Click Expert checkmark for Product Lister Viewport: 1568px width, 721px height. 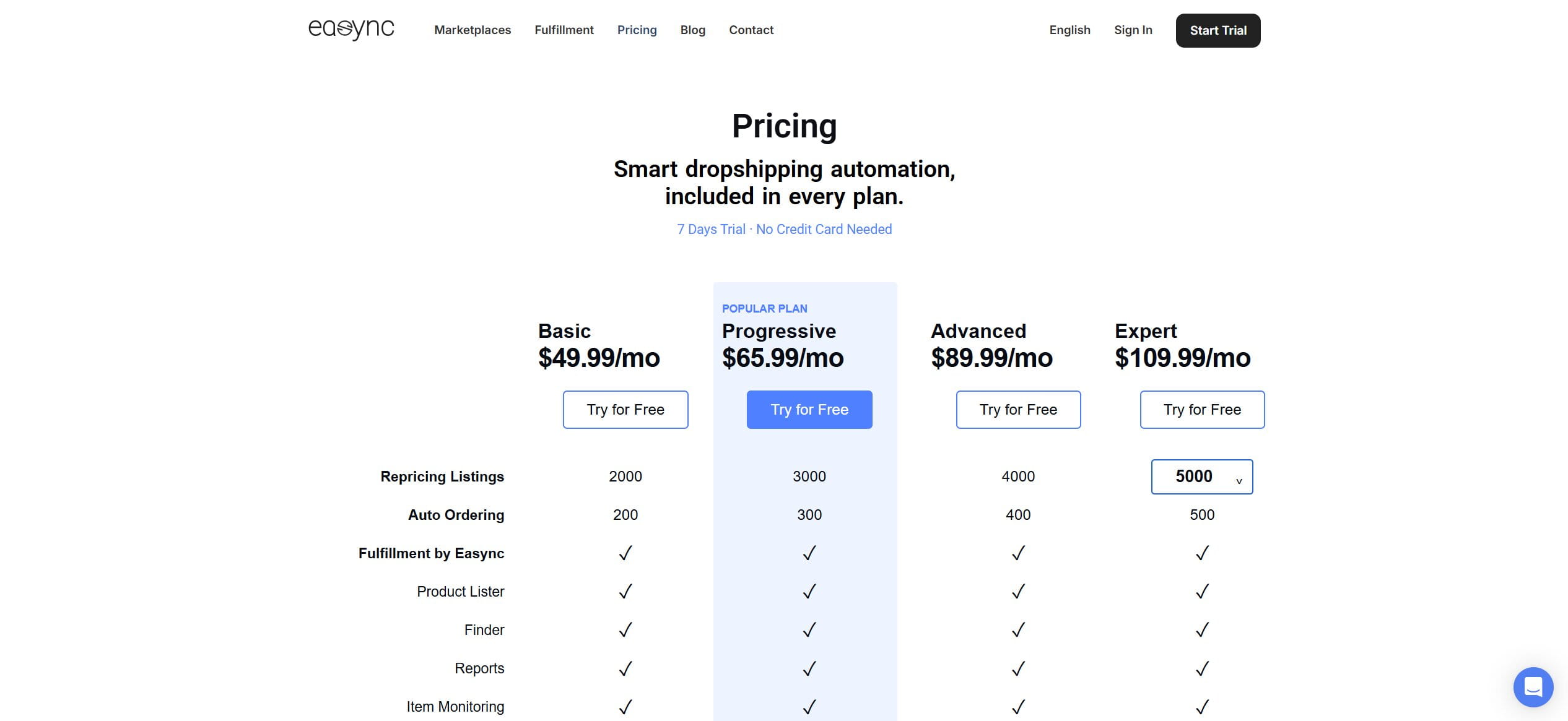coord(1202,591)
